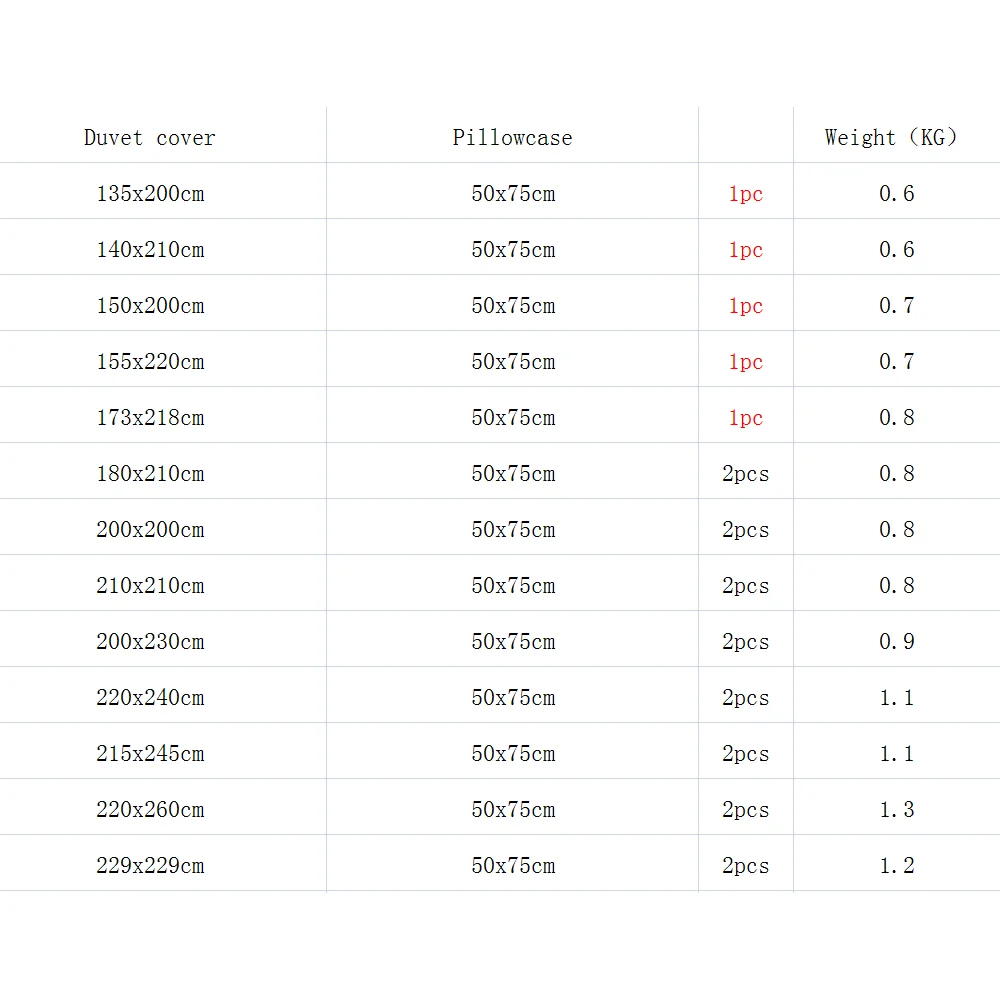1000x1000 pixels.
Task: Click the 210x210cm duvet cover cell
Action: (150, 586)
